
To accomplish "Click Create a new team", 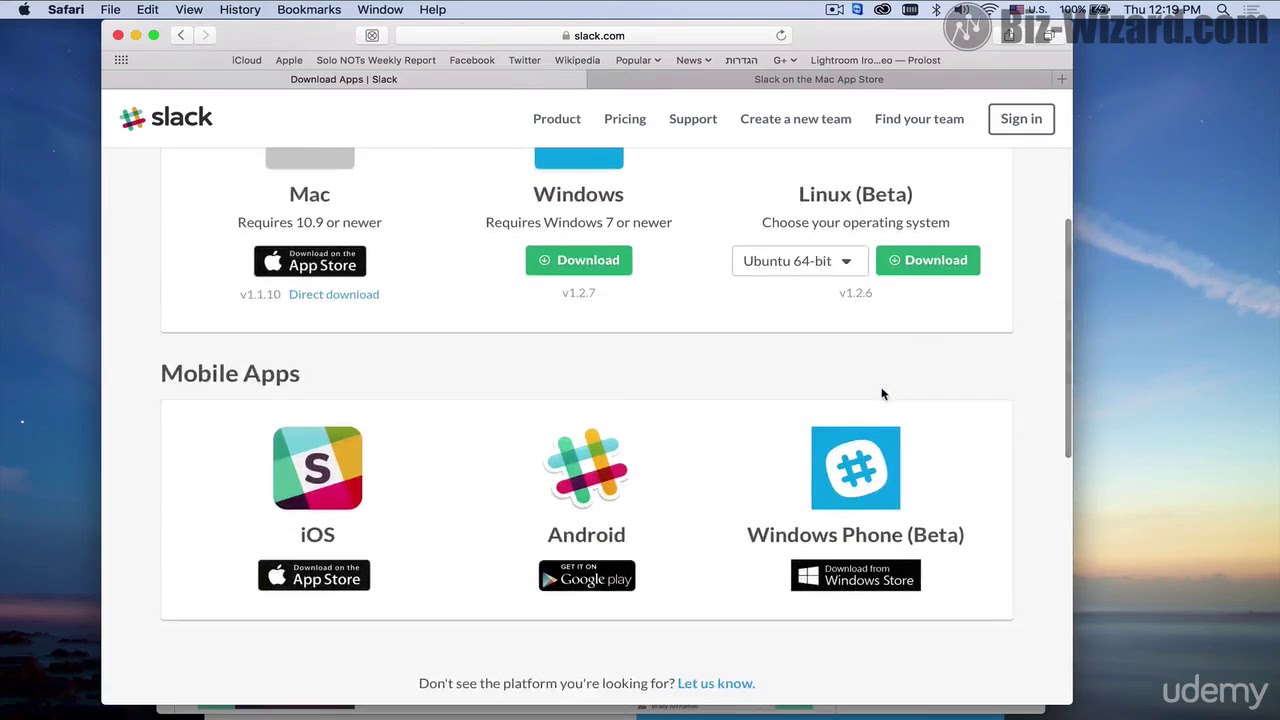I will tap(796, 119).
